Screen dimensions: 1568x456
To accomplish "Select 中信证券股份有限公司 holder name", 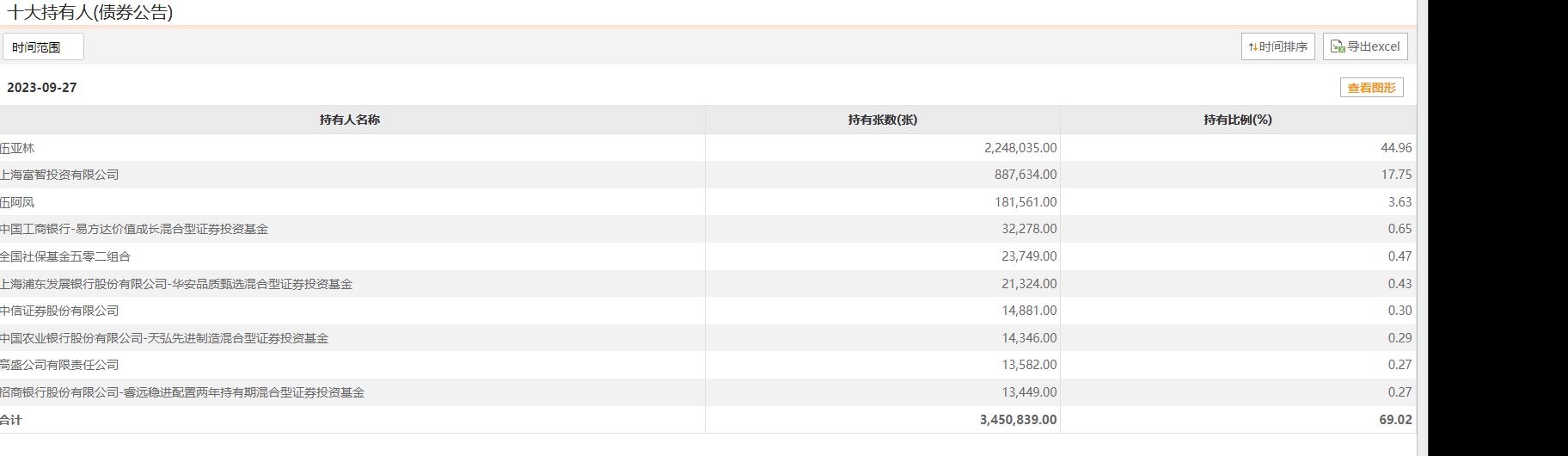I will (60, 311).
